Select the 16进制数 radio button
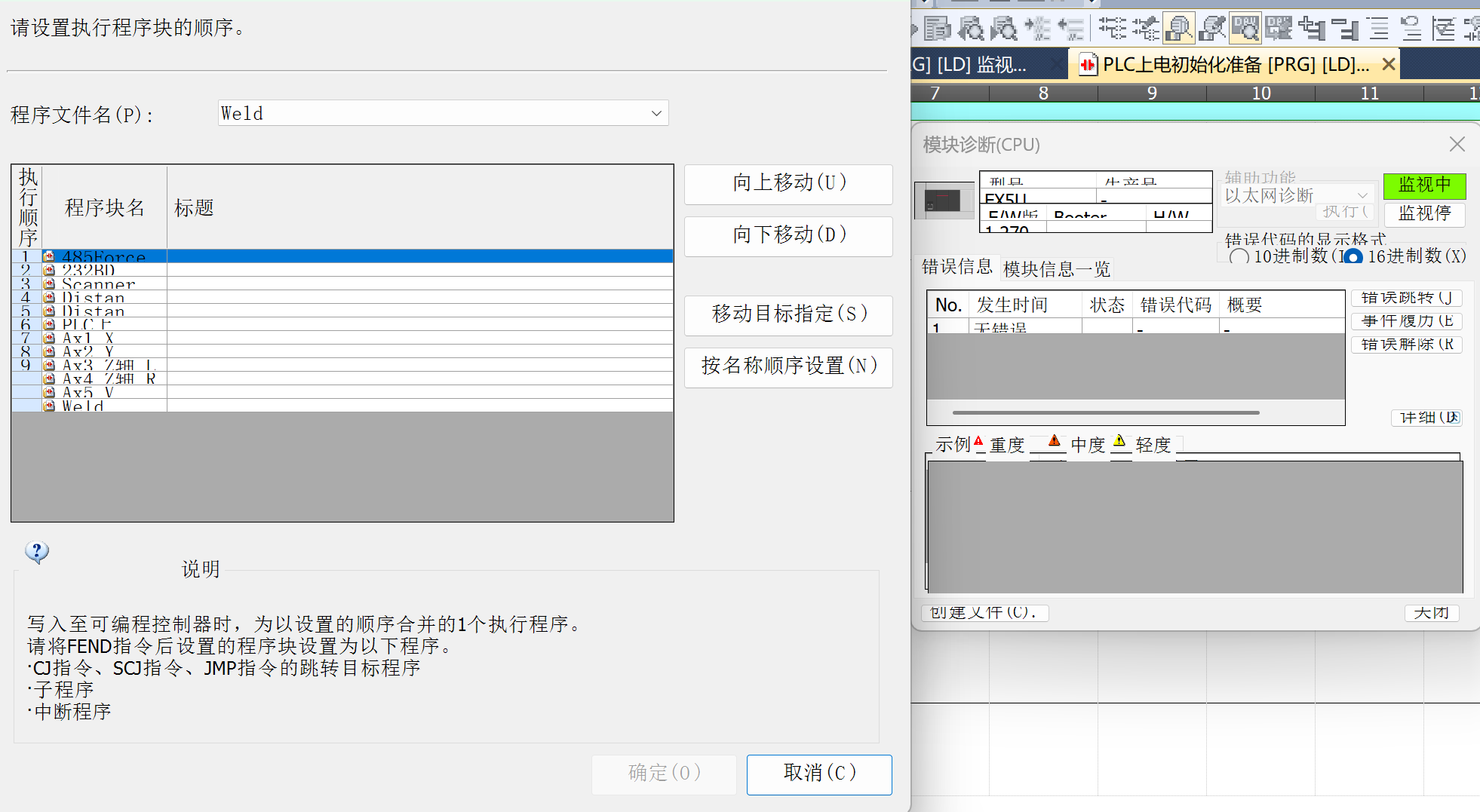 click(x=1353, y=257)
